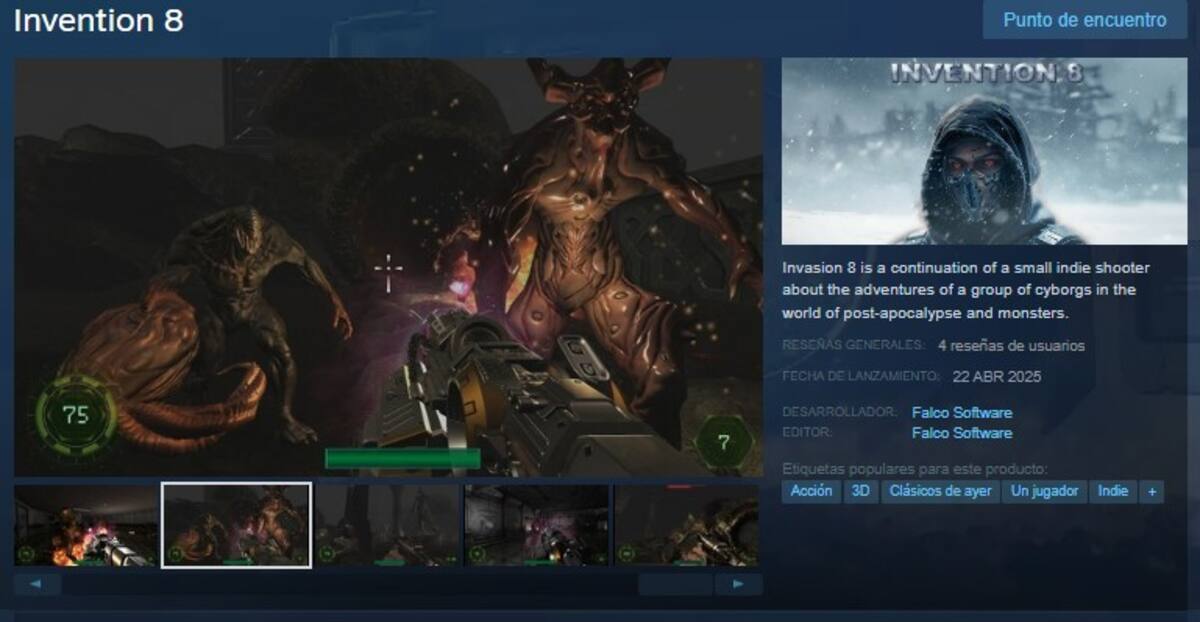Select the third dark forest thumbnail

click(387, 525)
